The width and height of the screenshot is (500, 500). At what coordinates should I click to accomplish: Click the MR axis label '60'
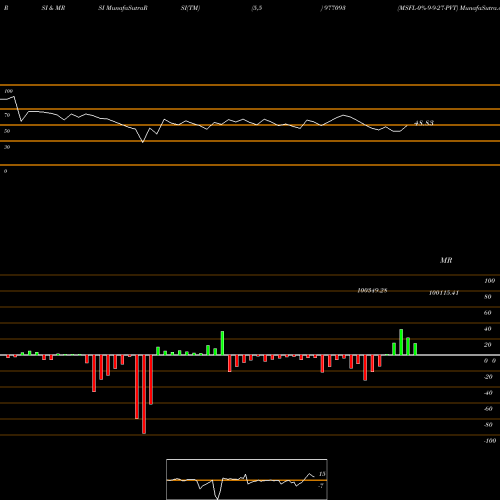pos(488,313)
